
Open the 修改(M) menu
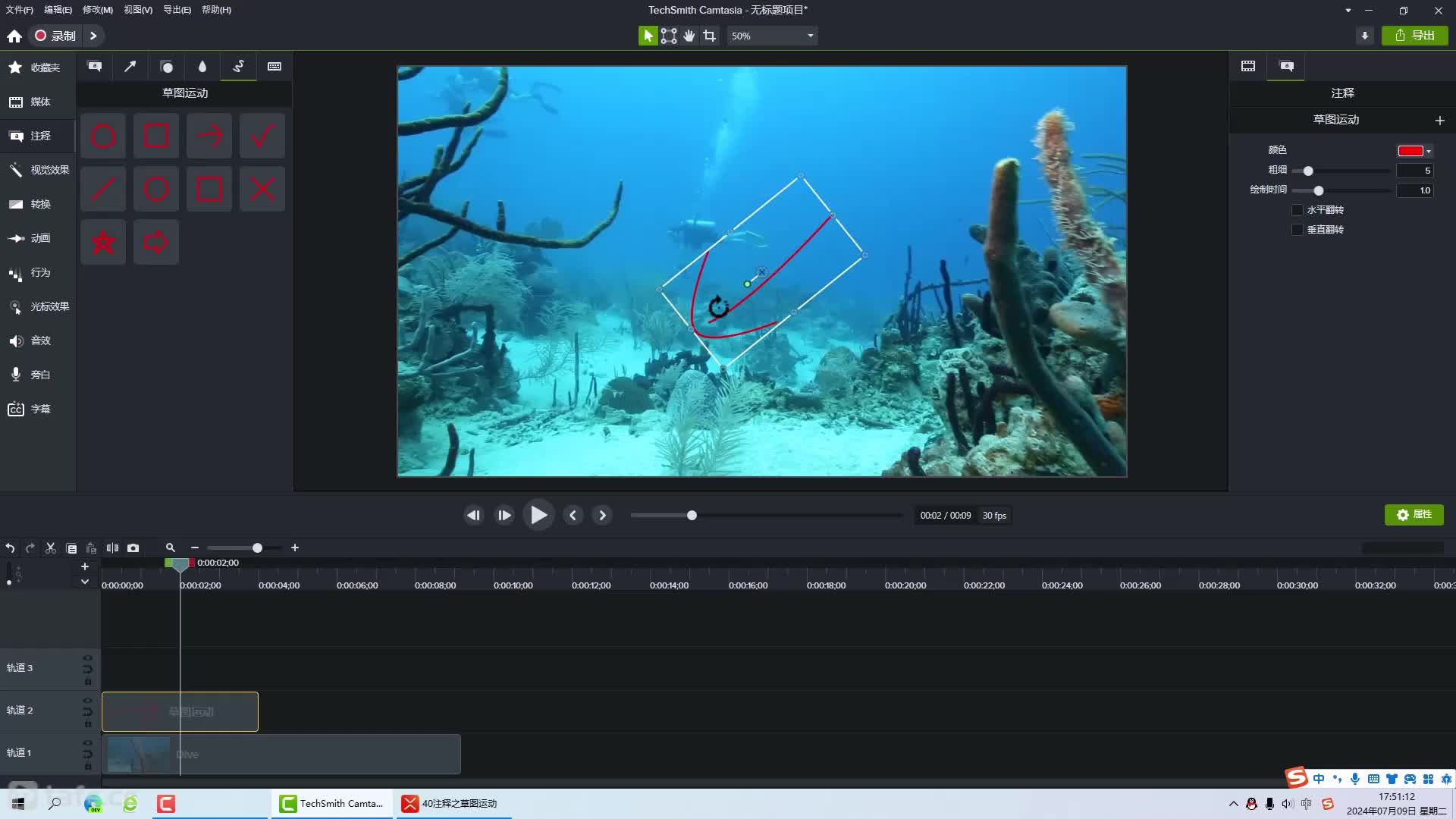point(98,10)
